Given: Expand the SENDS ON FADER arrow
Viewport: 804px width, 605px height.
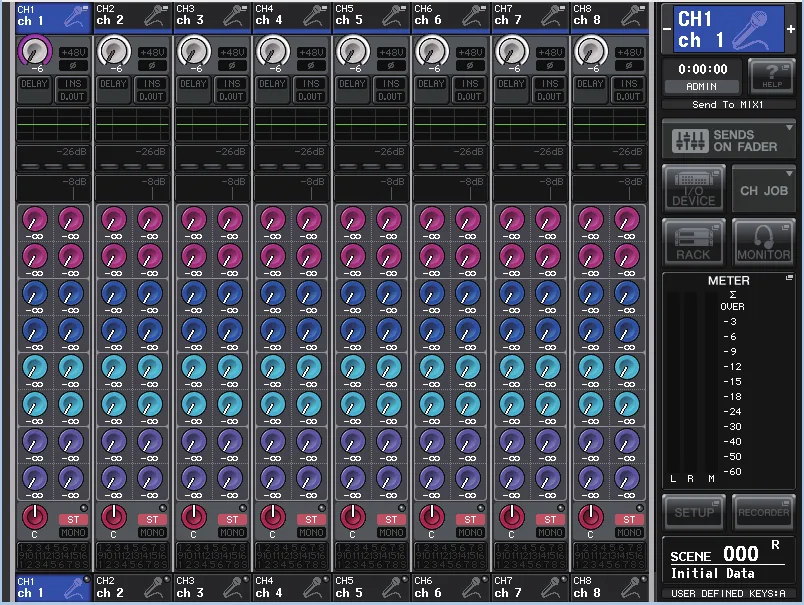Looking at the screenshot, I should (789, 127).
